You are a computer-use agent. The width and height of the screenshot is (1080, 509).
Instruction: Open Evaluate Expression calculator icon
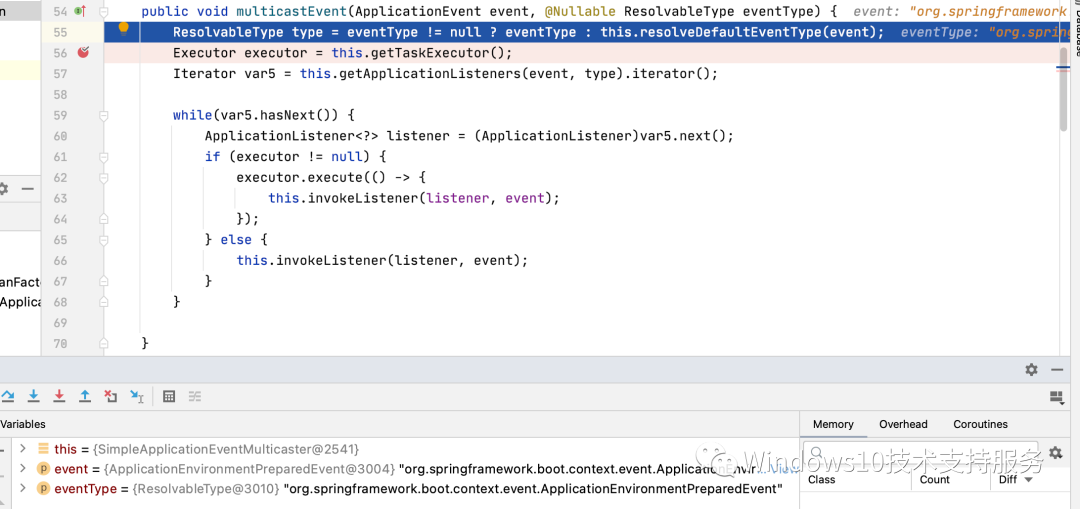pos(169,396)
